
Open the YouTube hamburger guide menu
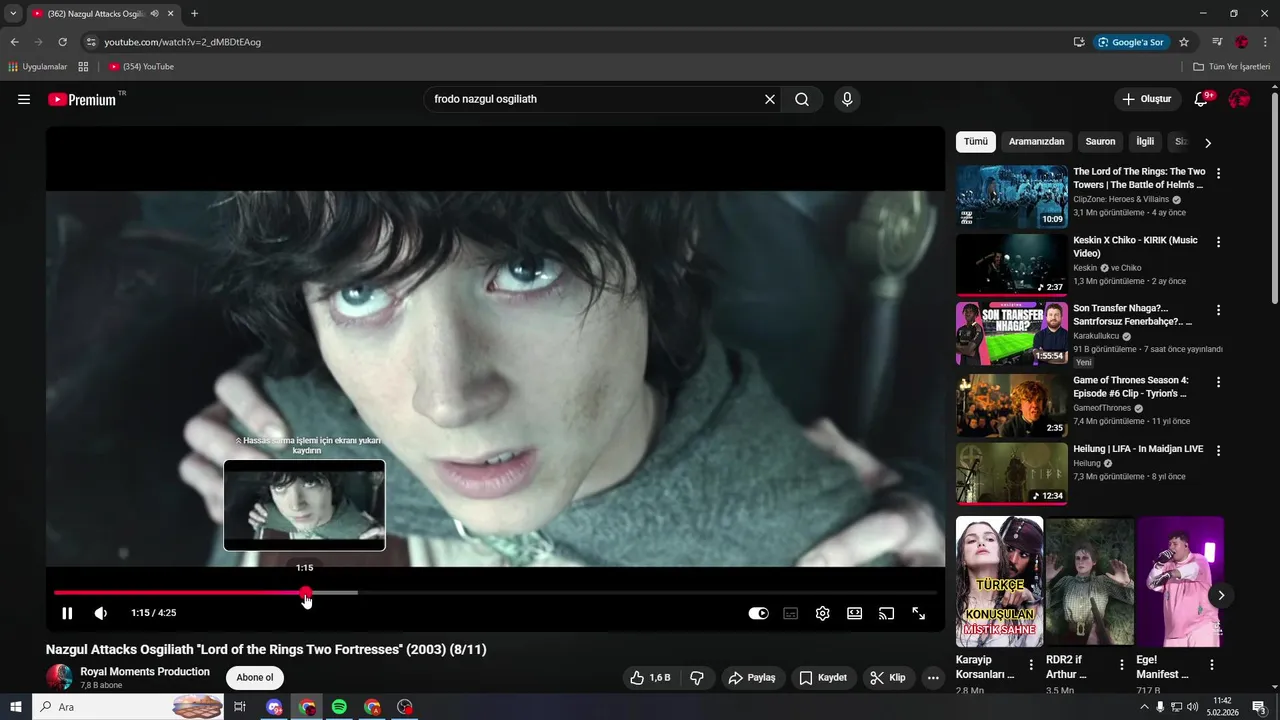24,99
